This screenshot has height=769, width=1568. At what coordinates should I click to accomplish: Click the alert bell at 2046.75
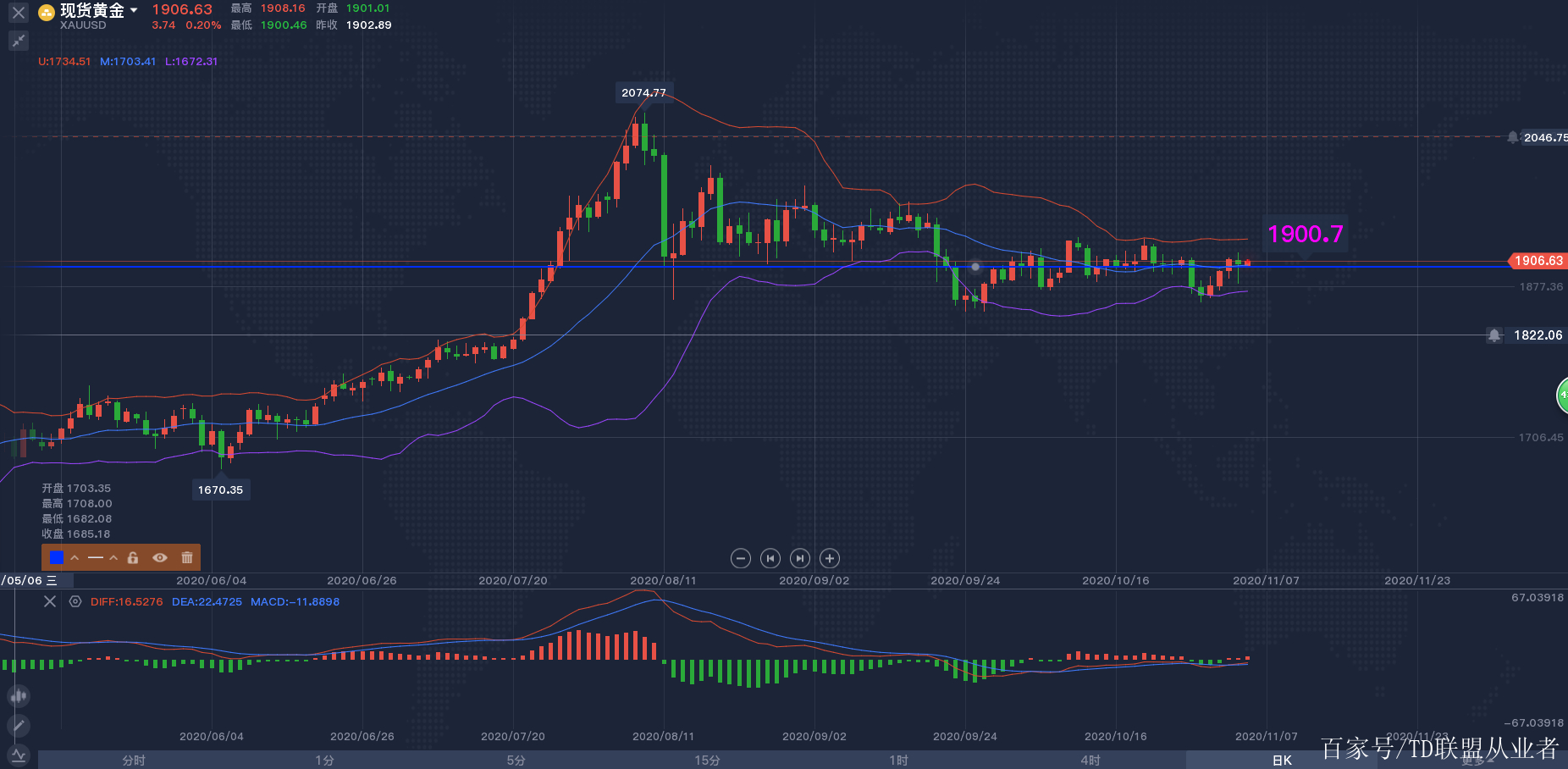coord(1513,137)
